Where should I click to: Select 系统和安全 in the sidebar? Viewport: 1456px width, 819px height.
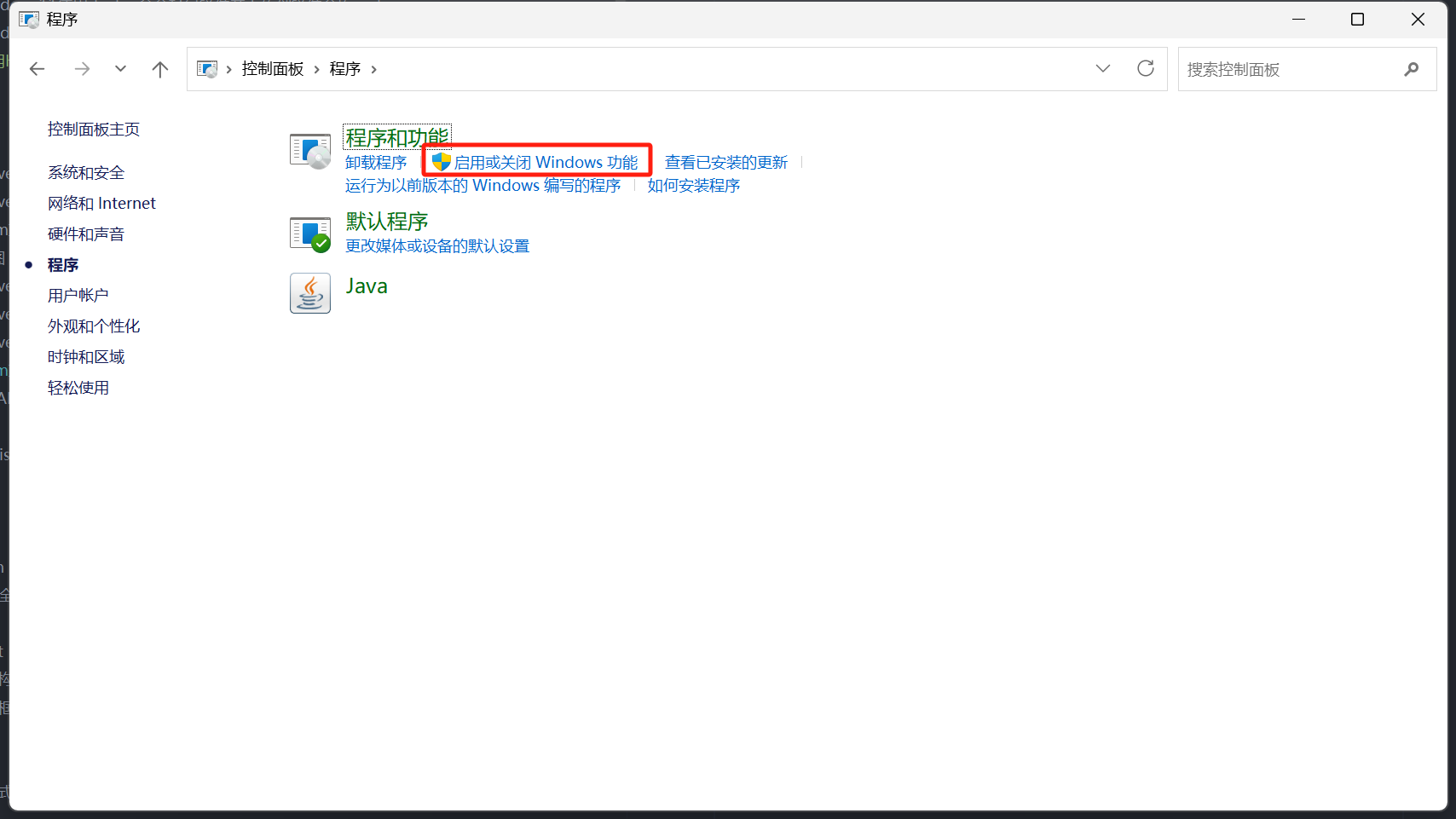86,173
